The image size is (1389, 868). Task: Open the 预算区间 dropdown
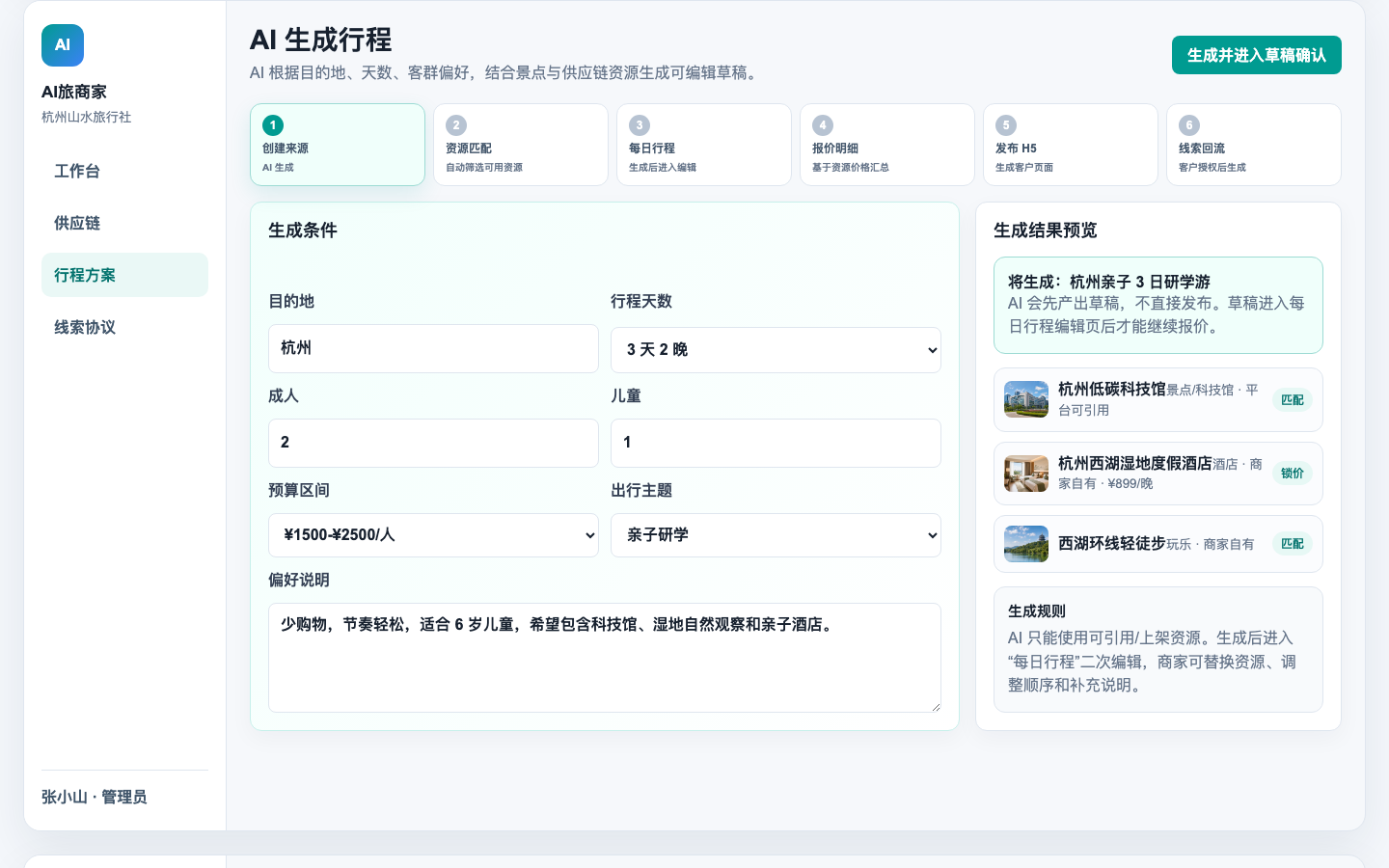click(x=433, y=534)
